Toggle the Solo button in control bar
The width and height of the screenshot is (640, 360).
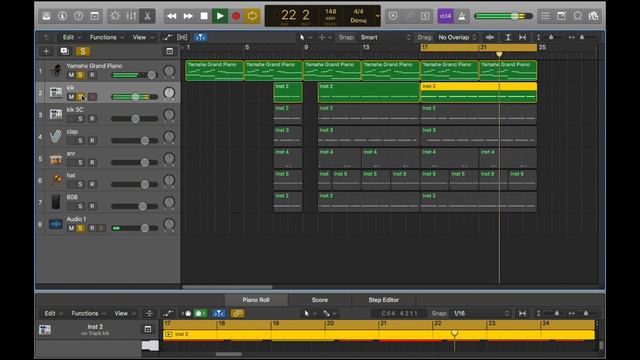coord(424,16)
